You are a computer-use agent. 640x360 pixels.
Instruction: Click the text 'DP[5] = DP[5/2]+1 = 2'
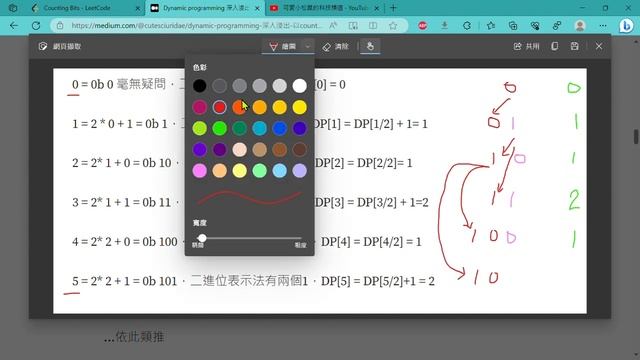click(x=378, y=281)
